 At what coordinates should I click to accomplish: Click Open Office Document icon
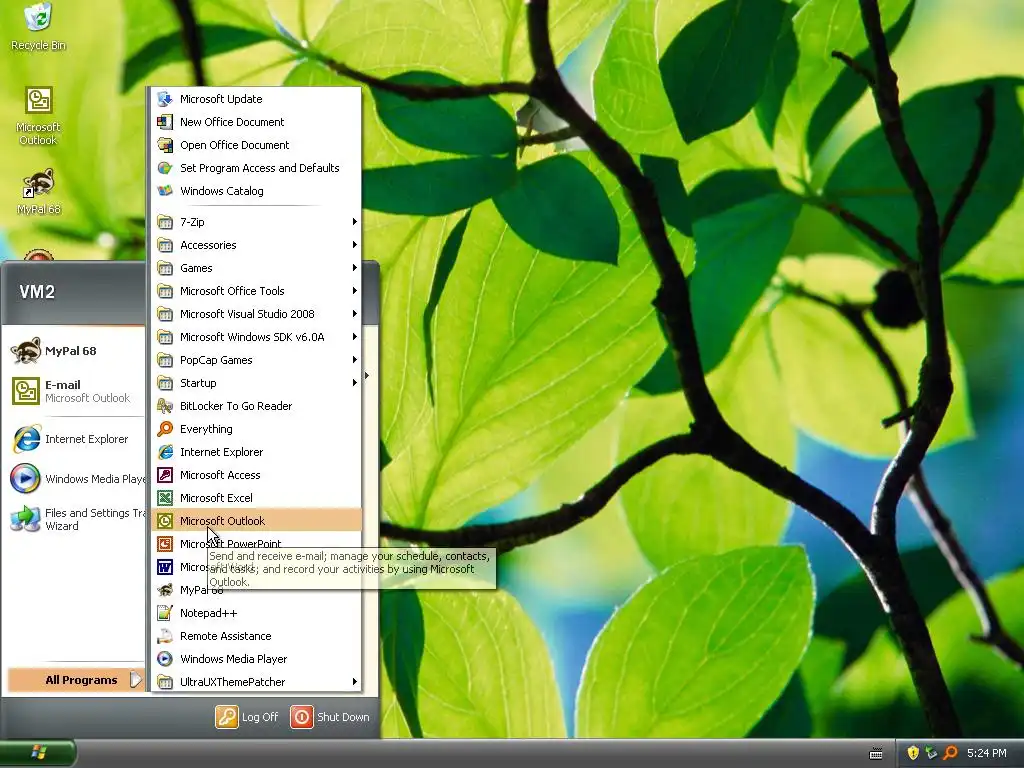pyautogui.click(x=165, y=145)
